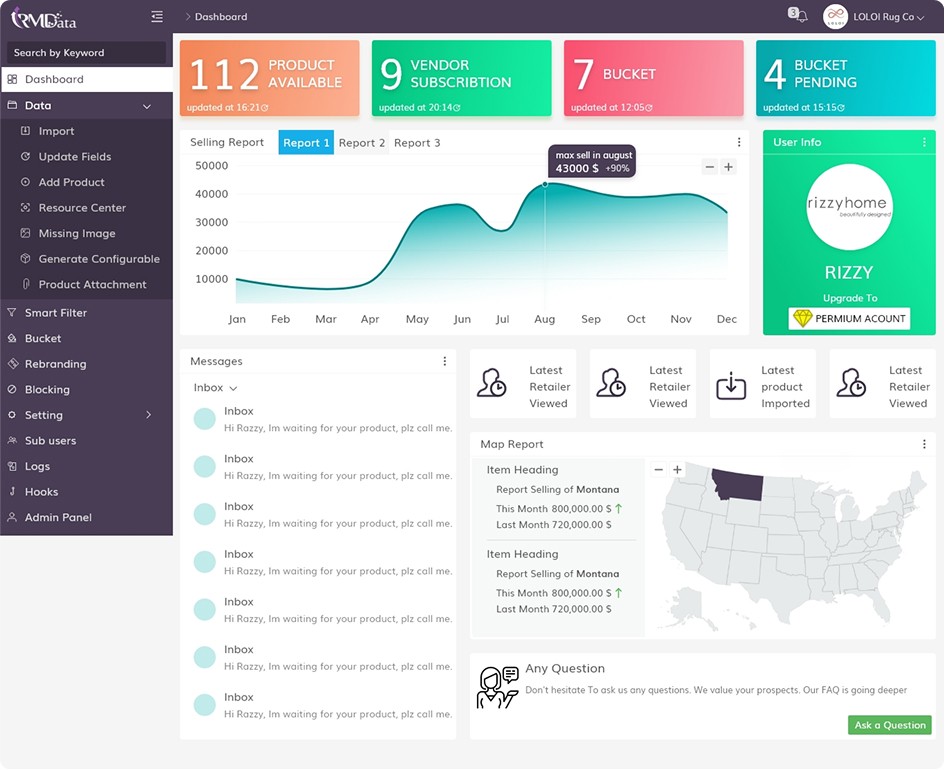945x770 pixels.
Task: Click the Product Attachment paperclip icon
Action: coord(25,284)
